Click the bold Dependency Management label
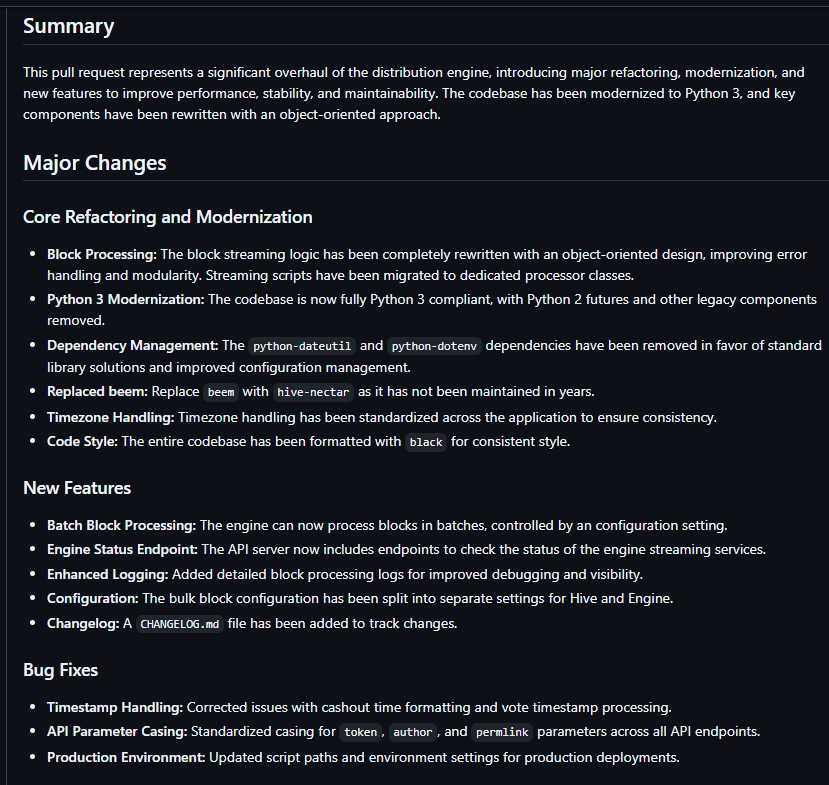The image size is (829, 785). [x=132, y=345]
